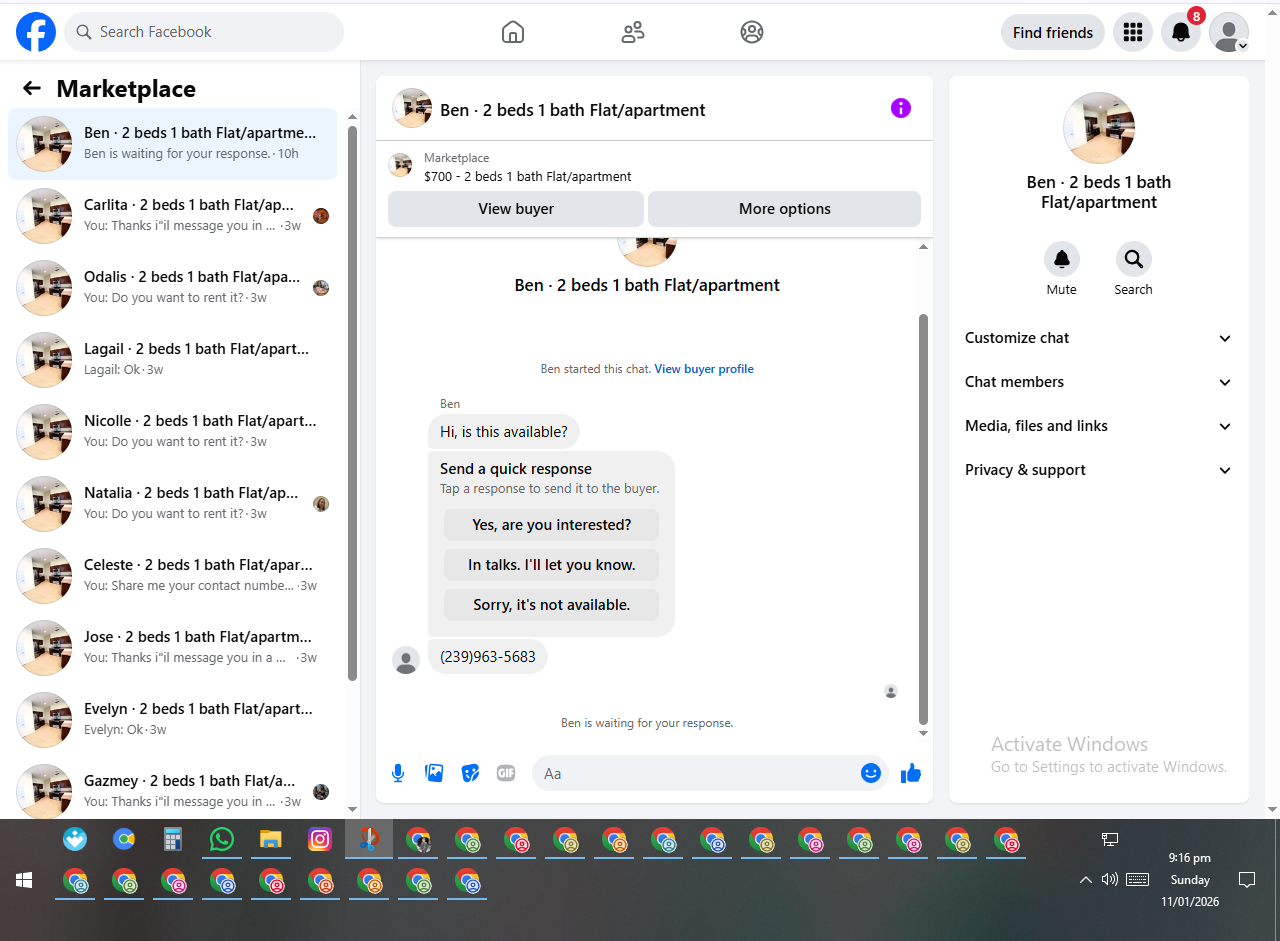Open Instagram from the taskbar
Image resolution: width=1280 pixels, height=941 pixels.
click(320, 840)
